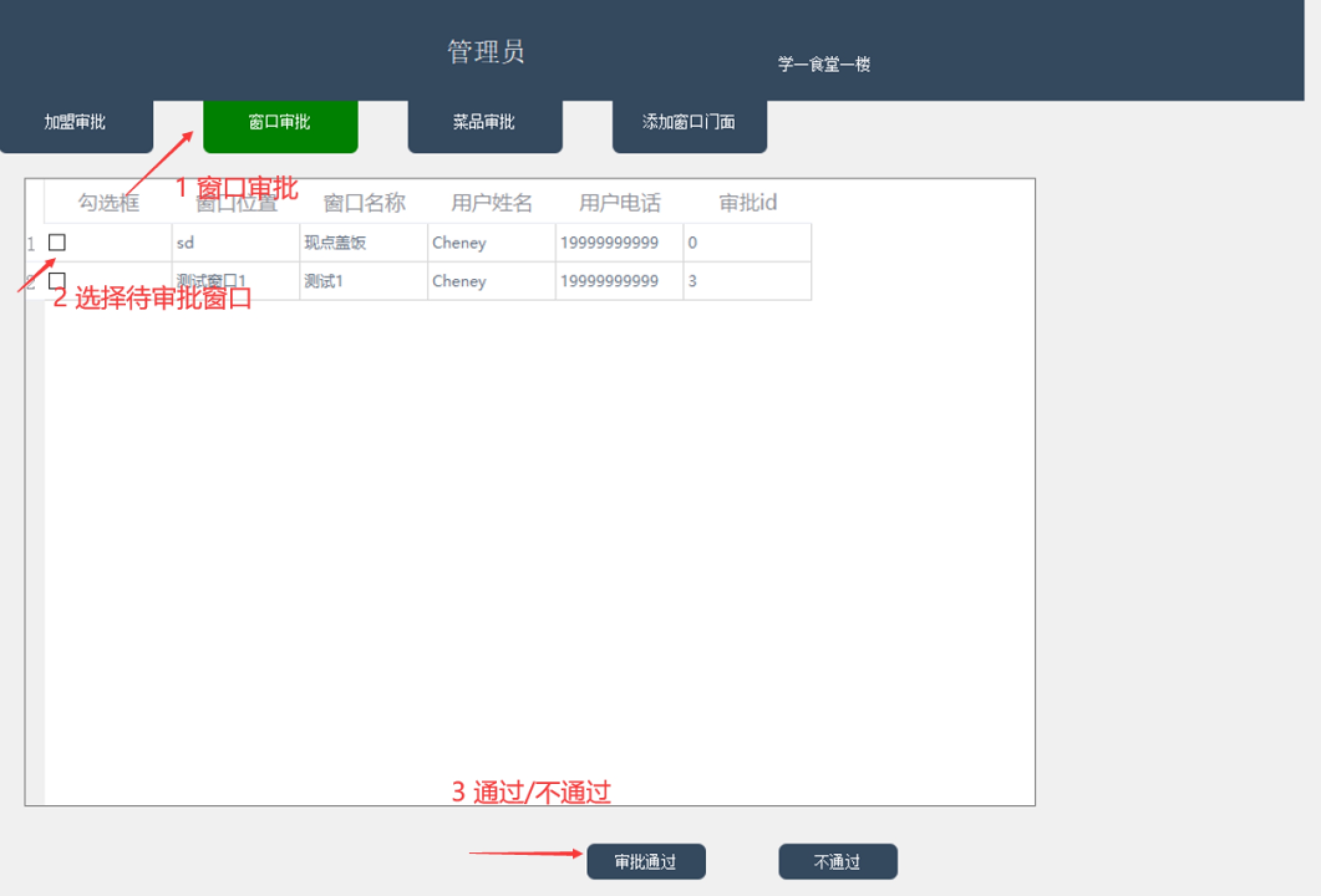Open the 窗口审批 tab

coord(280,123)
